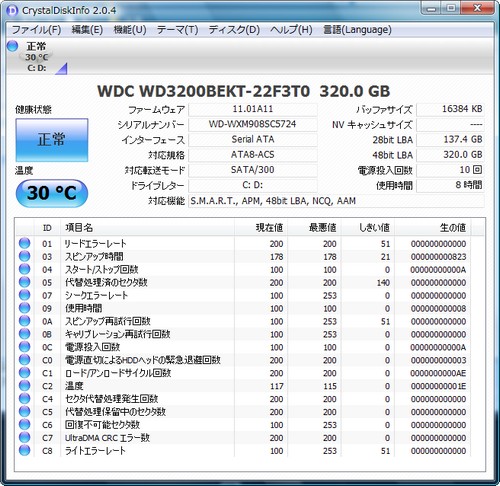Image resolution: width=500 pixels, height=486 pixels.
Task: Click the 生の値 column header
Action: coord(432,228)
